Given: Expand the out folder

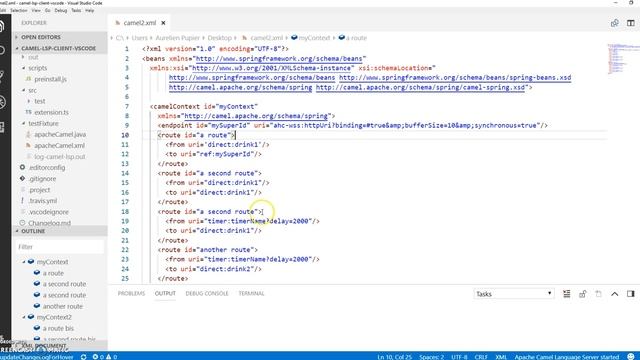Looking at the screenshot, I should coord(23,57).
